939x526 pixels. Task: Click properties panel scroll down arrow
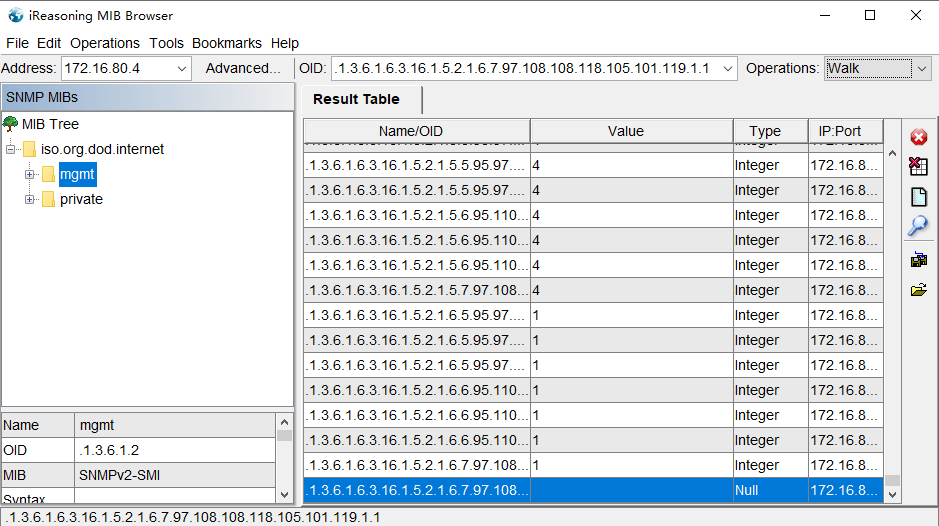click(284, 495)
